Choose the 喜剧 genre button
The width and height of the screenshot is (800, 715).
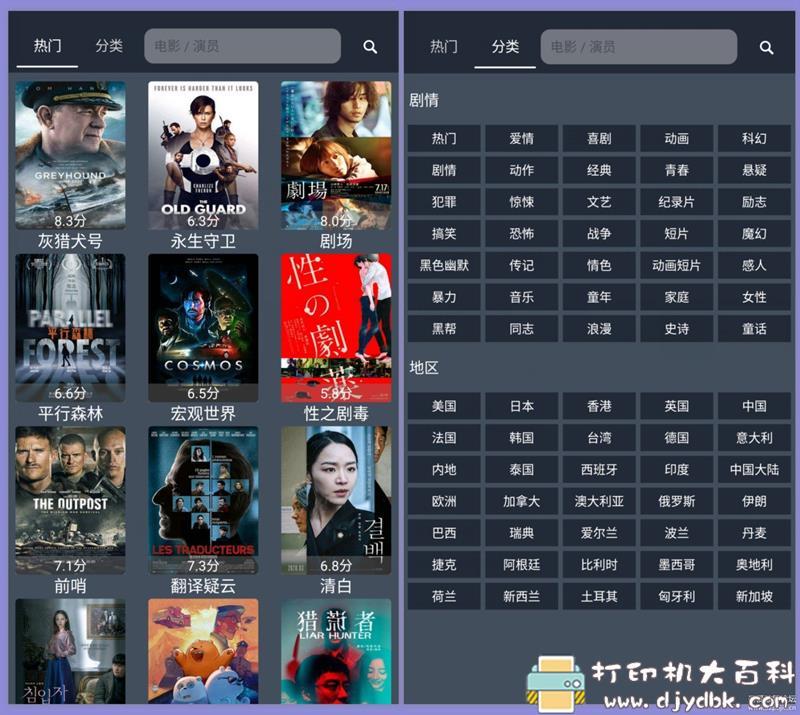(599, 138)
